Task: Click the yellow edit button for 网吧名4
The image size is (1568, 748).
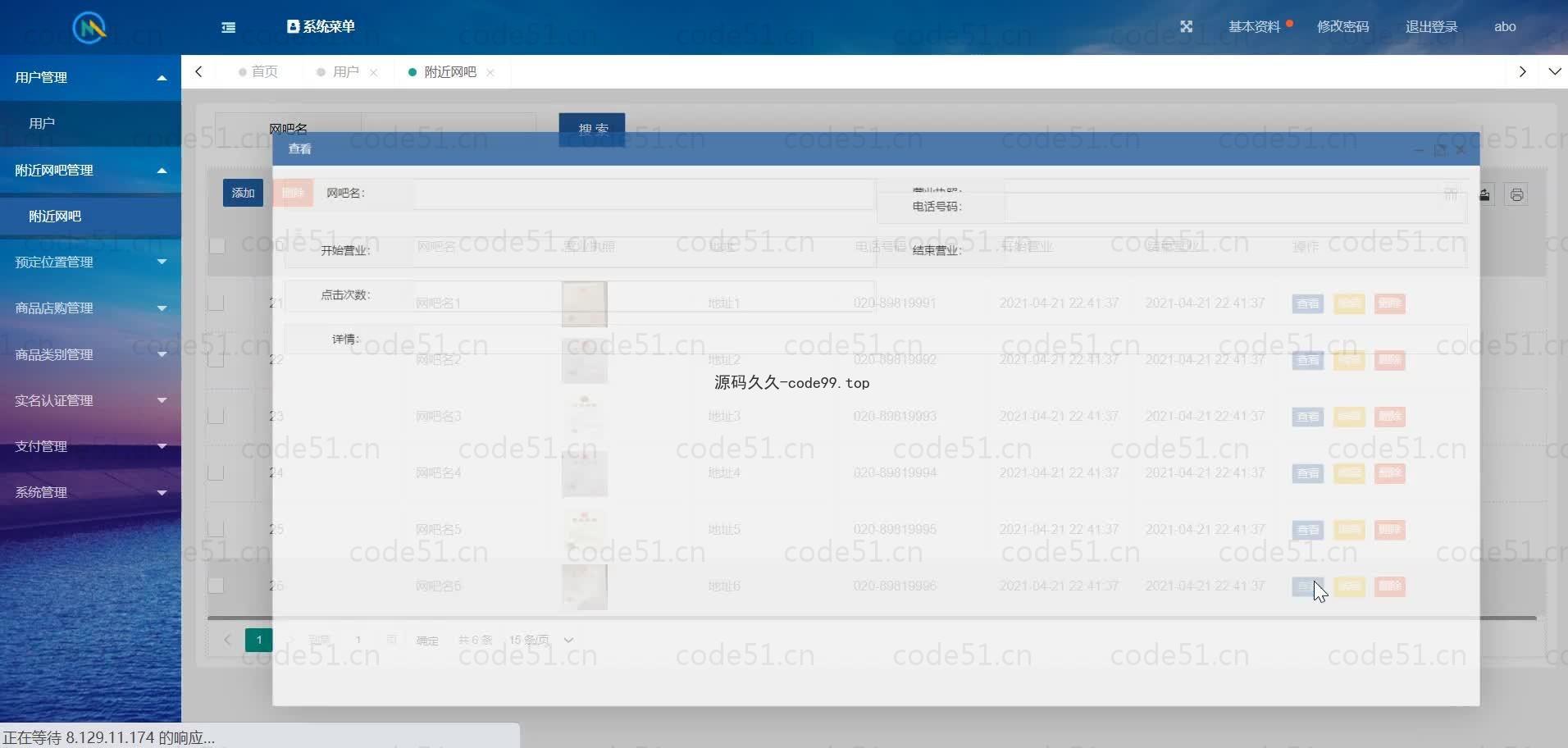Action: [x=1349, y=473]
